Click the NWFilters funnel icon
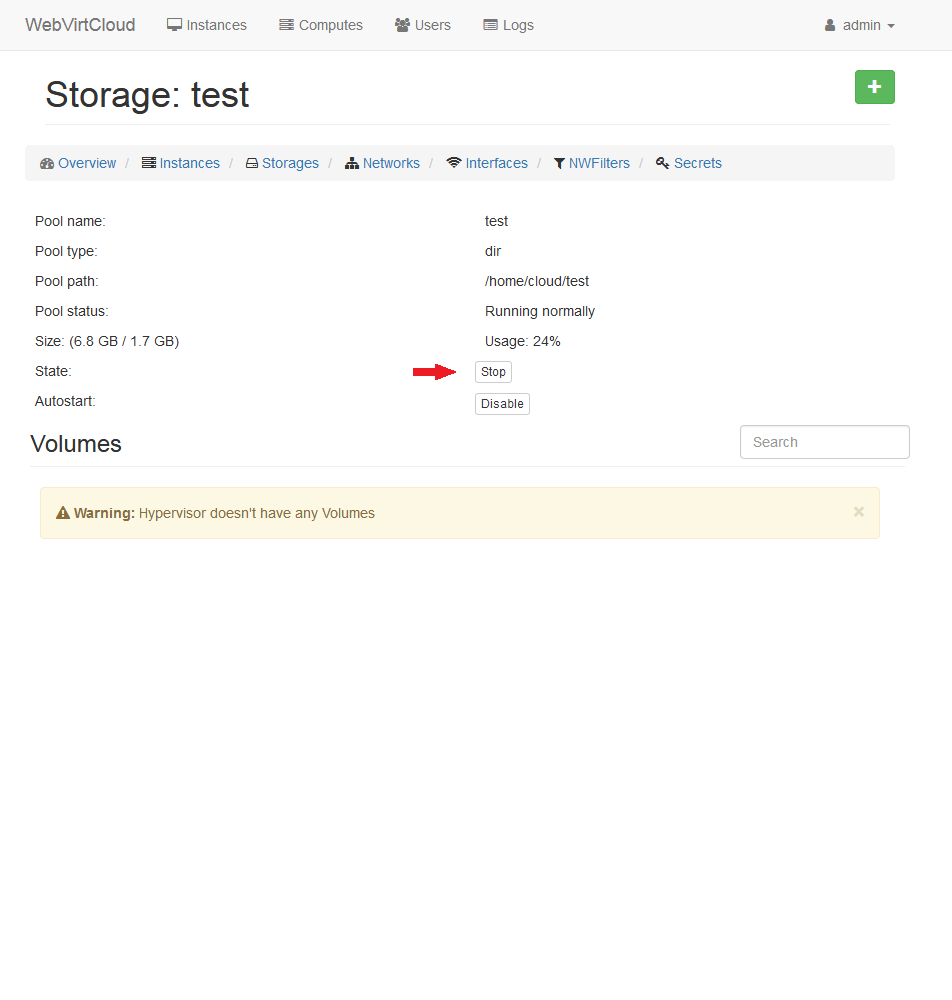Viewport: 952px width, 1000px height. click(559, 163)
